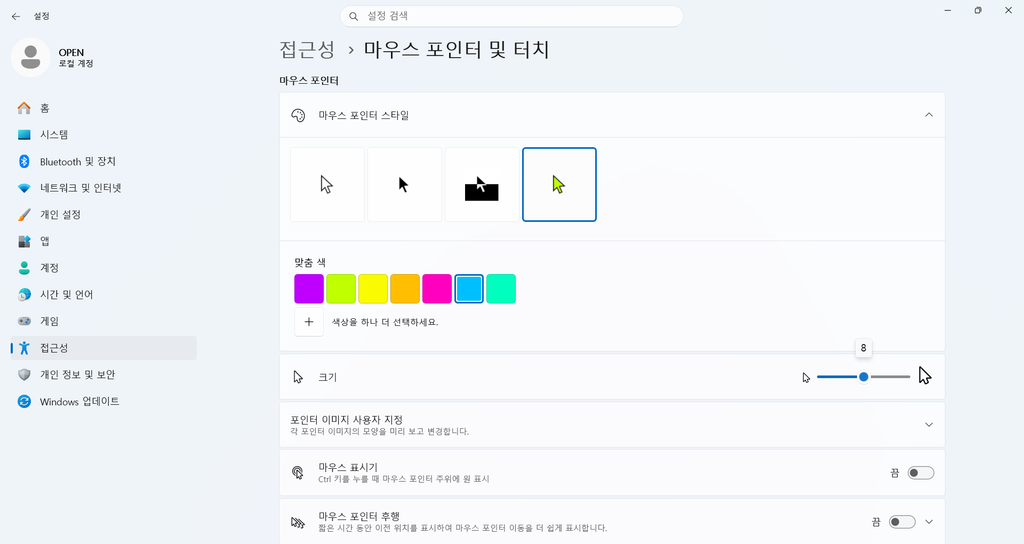Click the OPEN 로컬 계정 account name
Screen dimensions: 1024x544
click(76, 57)
